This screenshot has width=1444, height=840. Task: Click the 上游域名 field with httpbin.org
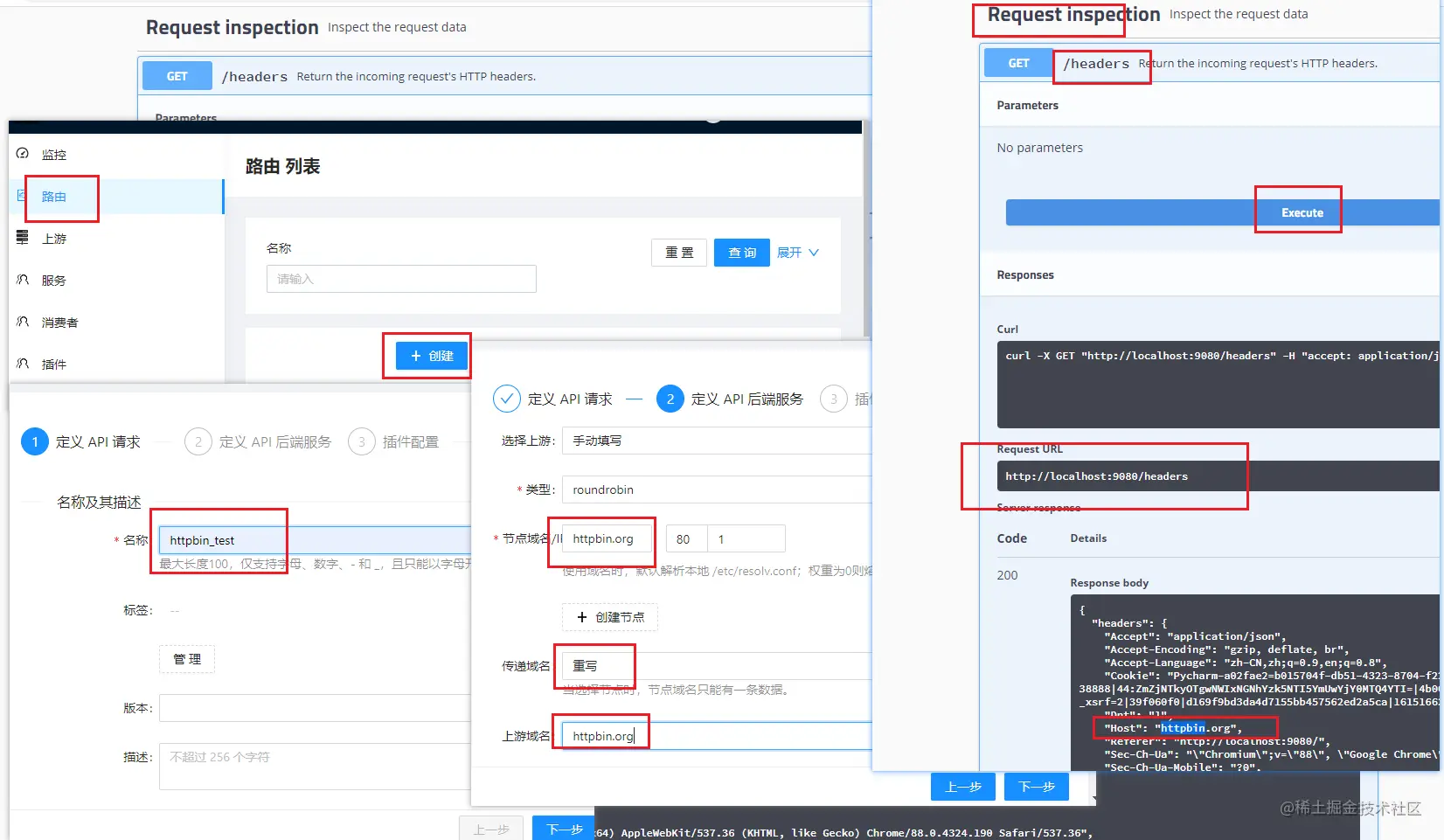click(x=717, y=736)
